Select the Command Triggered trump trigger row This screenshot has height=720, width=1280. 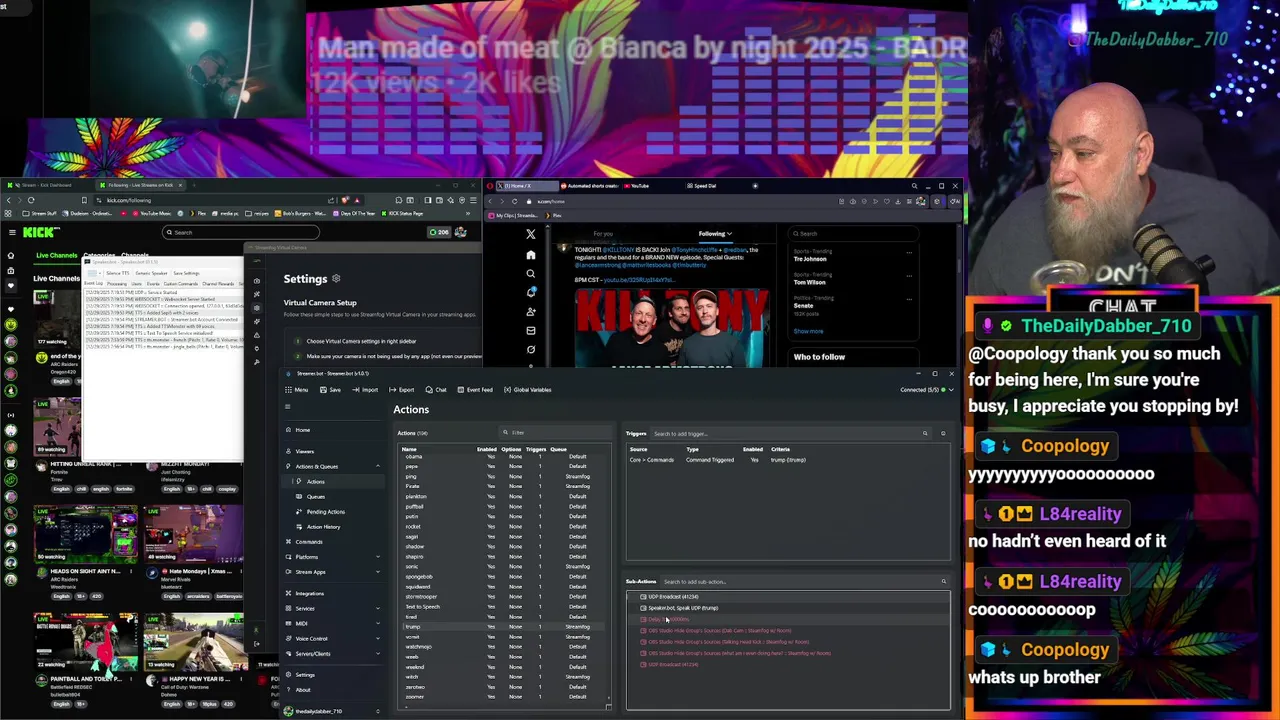click(x=787, y=460)
